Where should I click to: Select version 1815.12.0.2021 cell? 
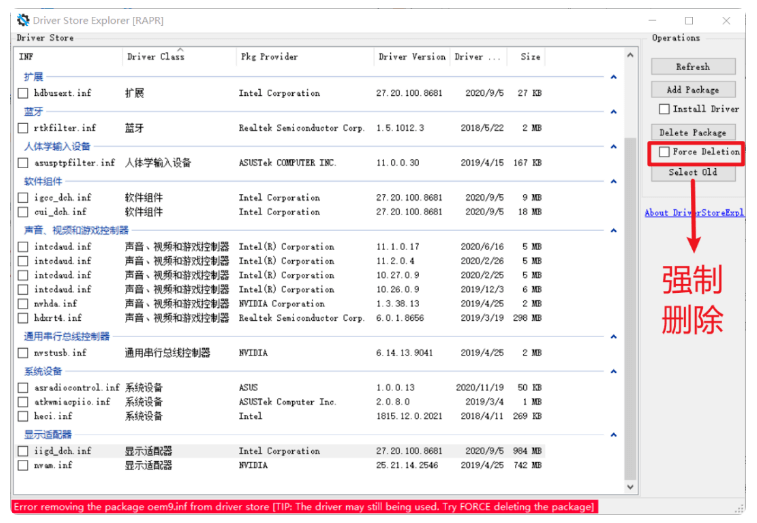[x=409, y=416]
